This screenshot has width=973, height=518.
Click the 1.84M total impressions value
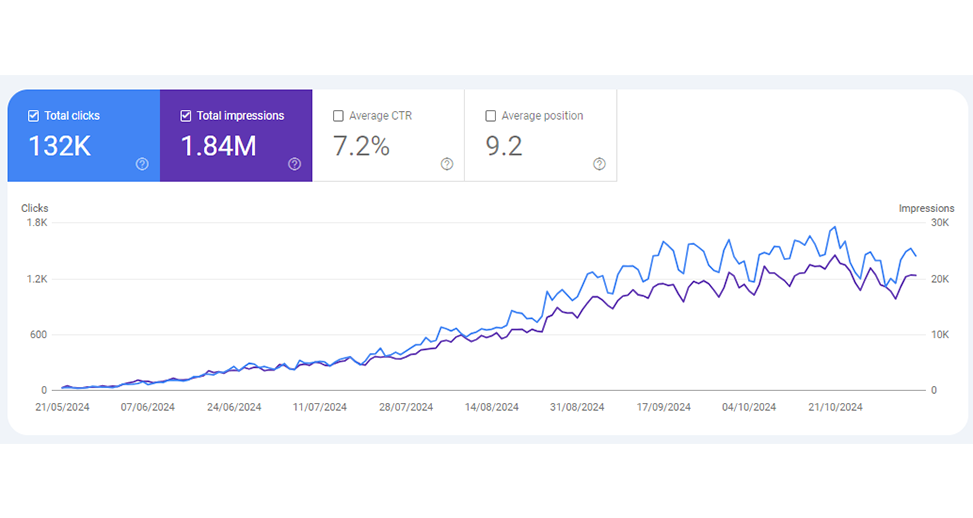pos(218,147)
